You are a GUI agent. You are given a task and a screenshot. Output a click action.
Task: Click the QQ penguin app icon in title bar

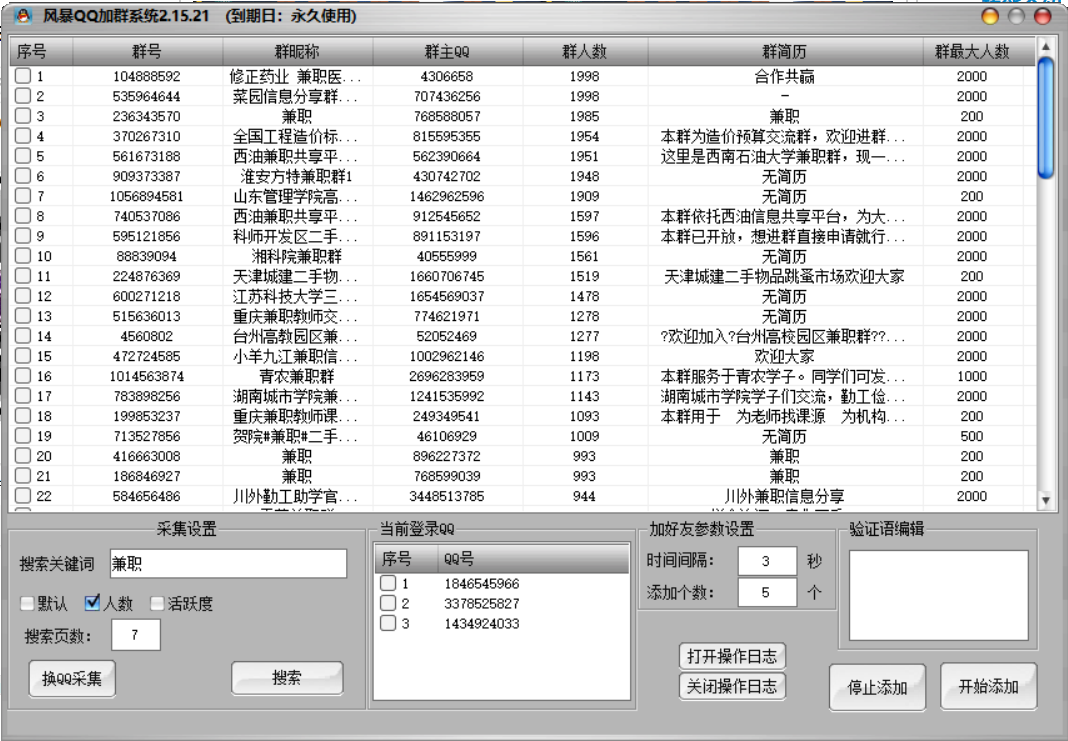click(24, 15)
